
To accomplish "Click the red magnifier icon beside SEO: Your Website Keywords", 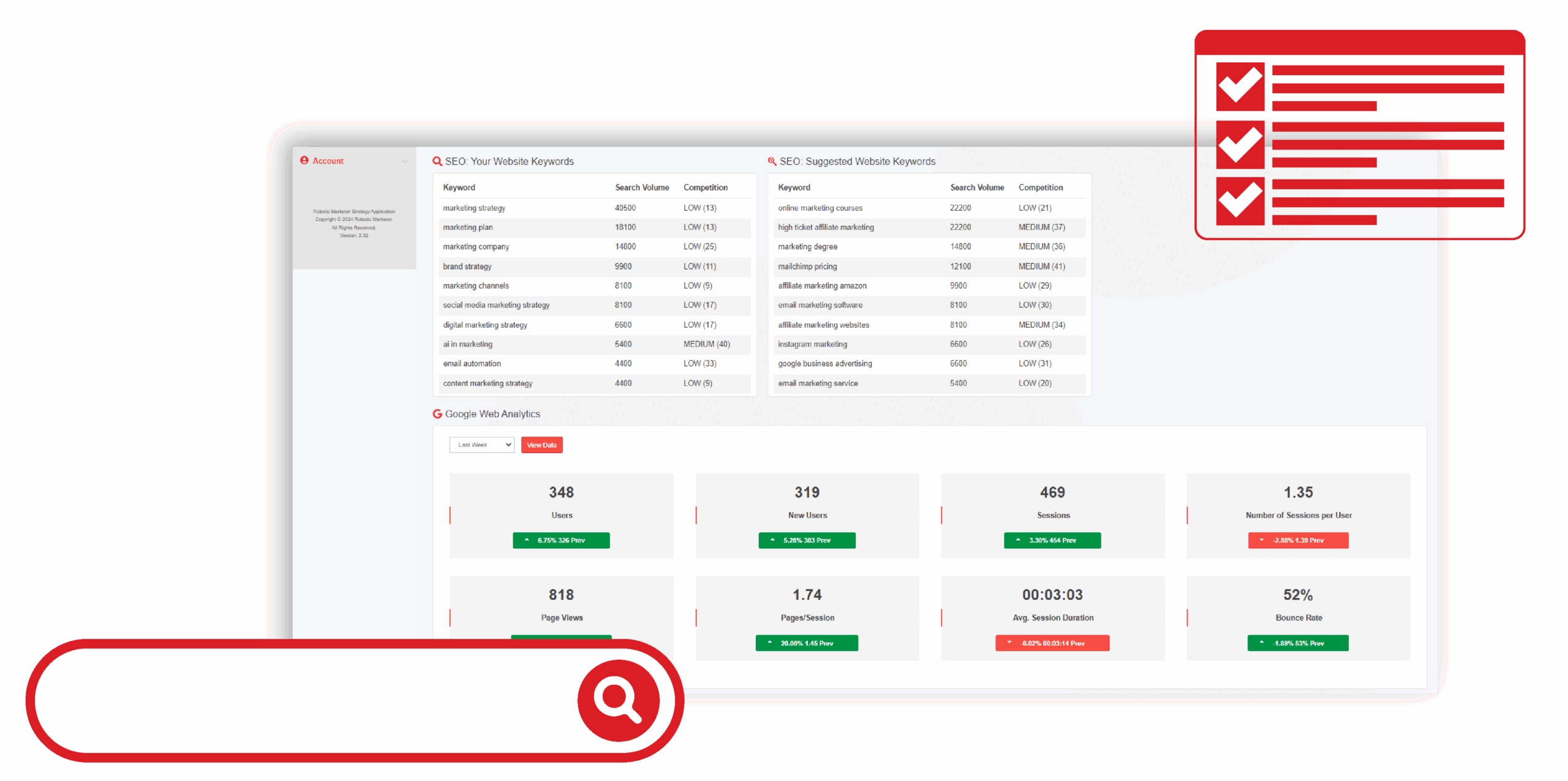I will (x=437, y=162).
